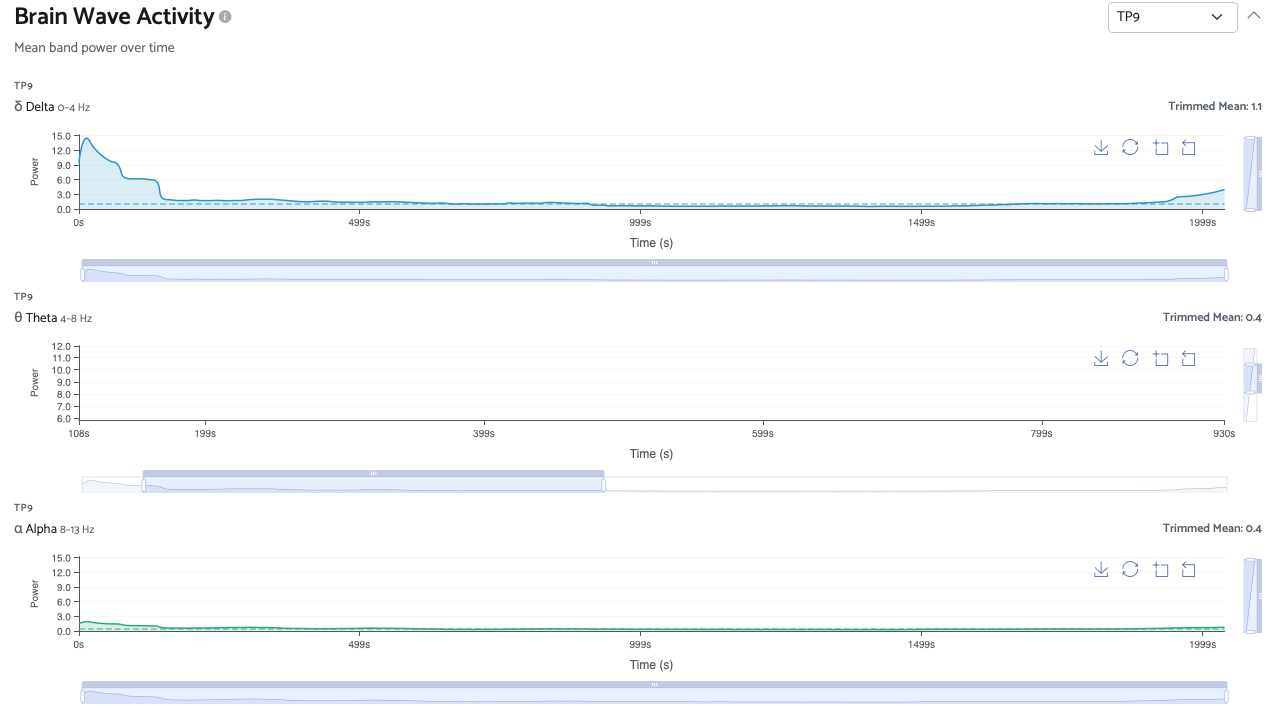Viewport: 1274px width, 710px height.
Task: Click left handle of Delta time-range slider
Action: click(x=83, y=274)
